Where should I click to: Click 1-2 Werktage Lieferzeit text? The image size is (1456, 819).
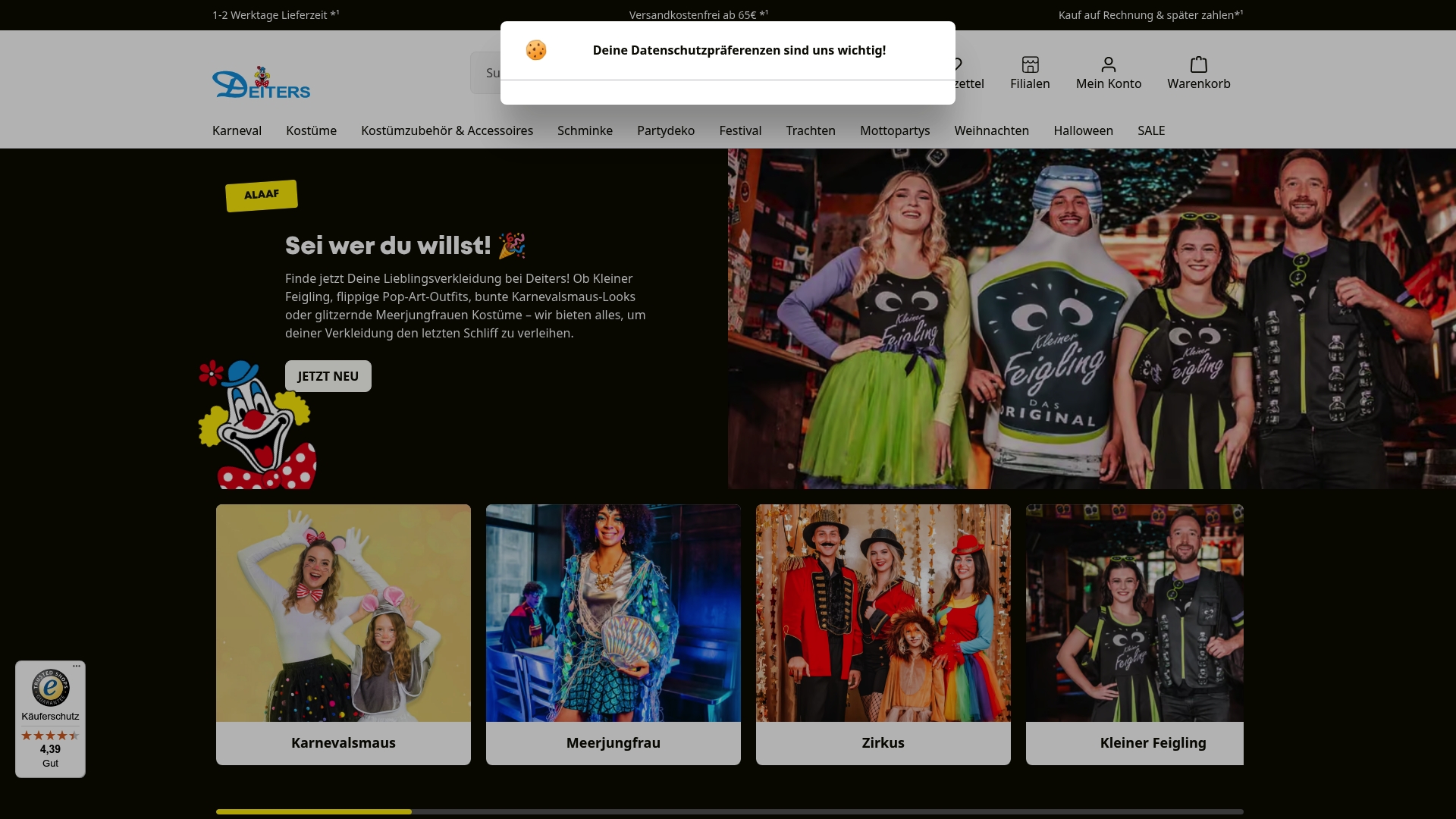click(x=276, y=15)
